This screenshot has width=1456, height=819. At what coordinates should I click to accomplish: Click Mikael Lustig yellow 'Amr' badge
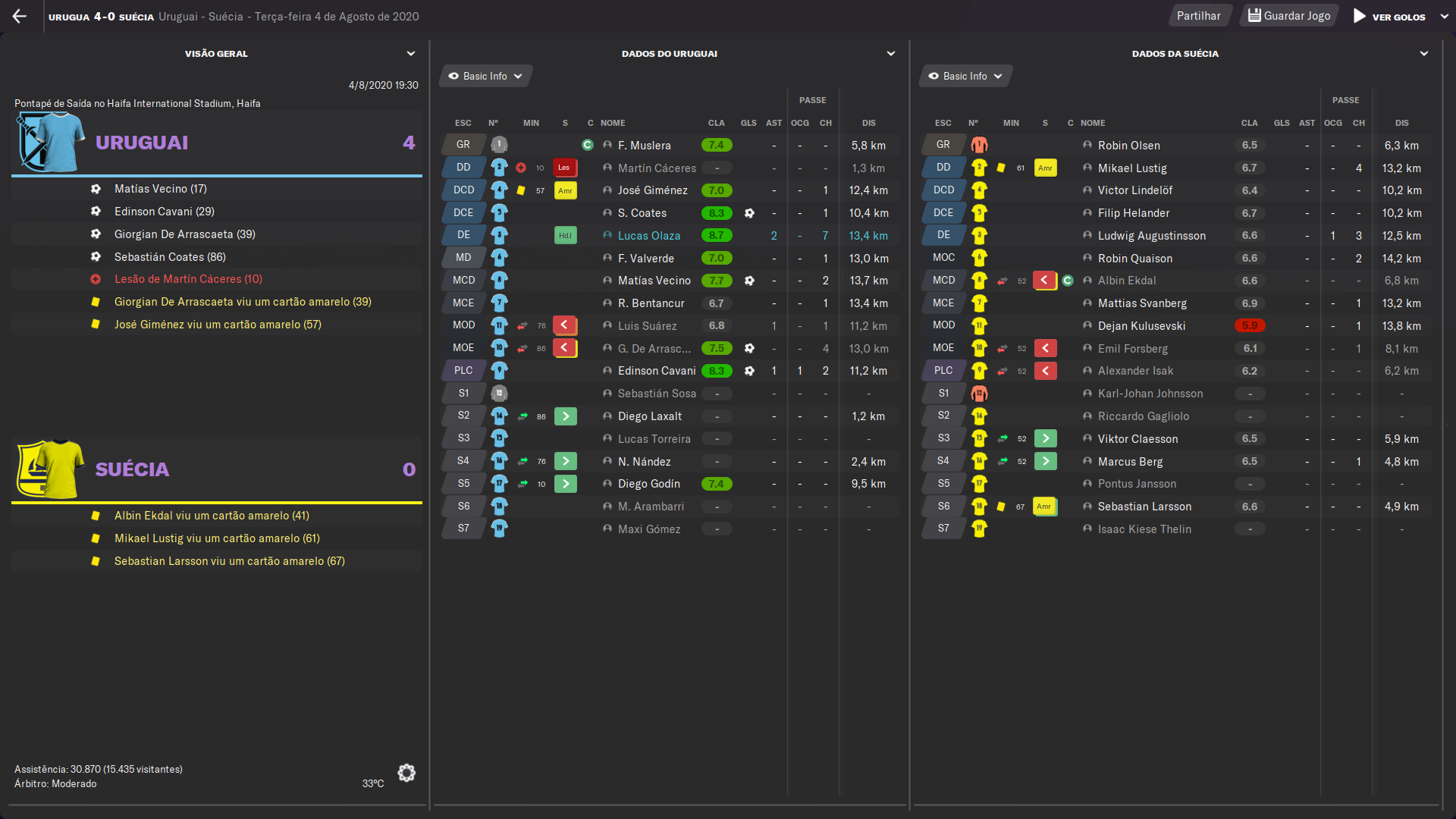tap(1045, 168)
